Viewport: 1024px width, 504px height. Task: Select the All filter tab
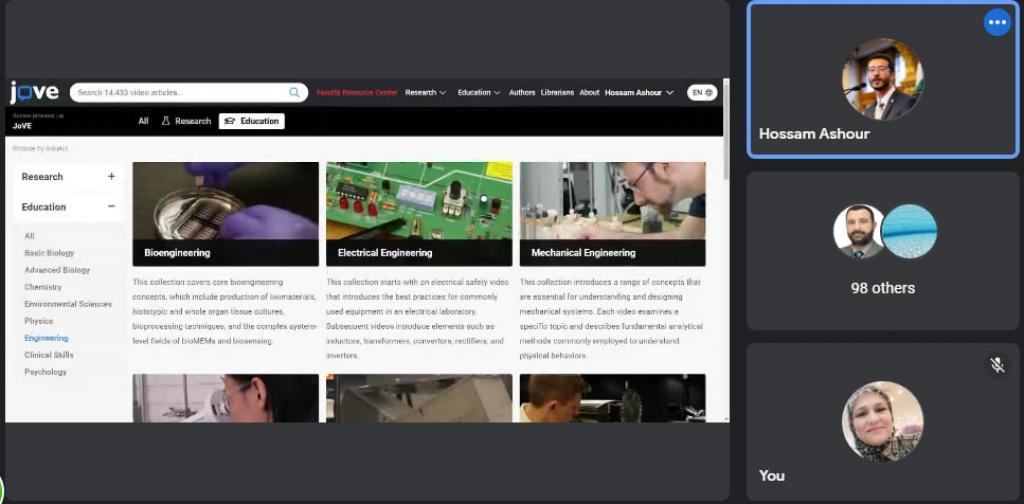click(143, 121)
